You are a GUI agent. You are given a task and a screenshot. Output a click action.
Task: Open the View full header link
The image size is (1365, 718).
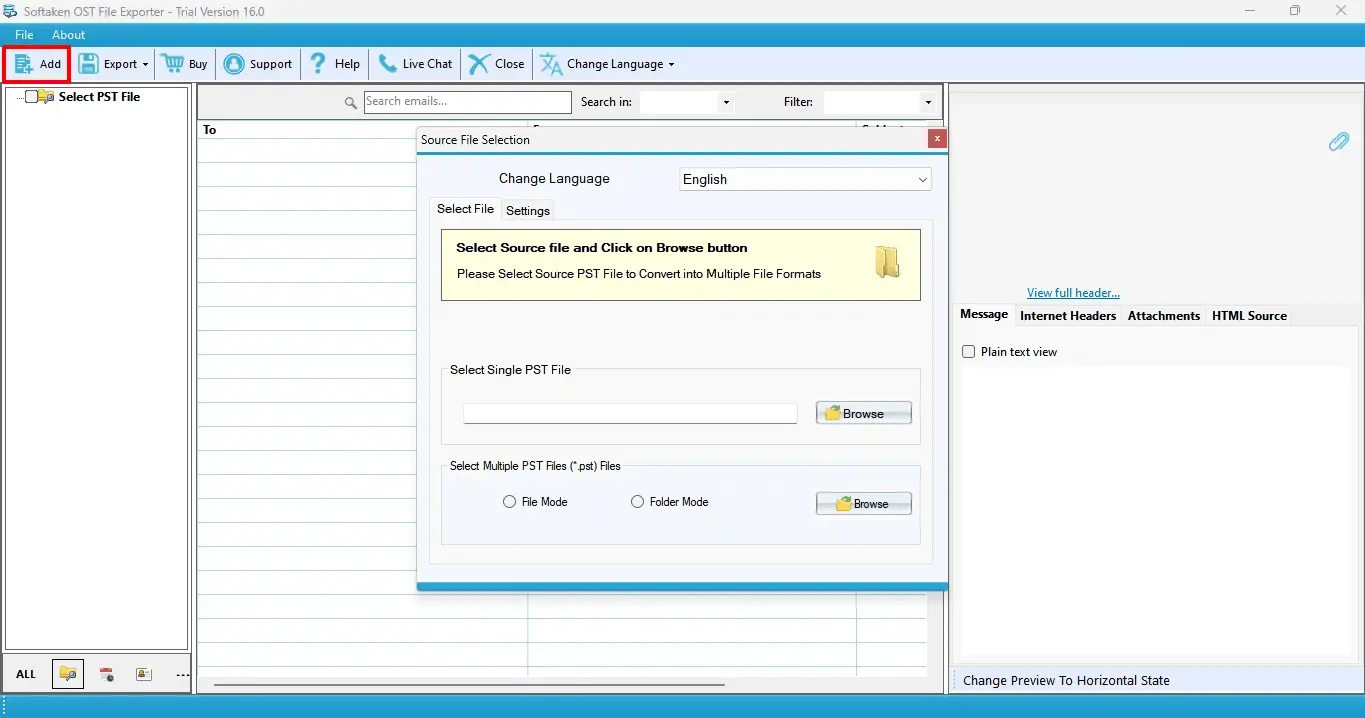1073,293
